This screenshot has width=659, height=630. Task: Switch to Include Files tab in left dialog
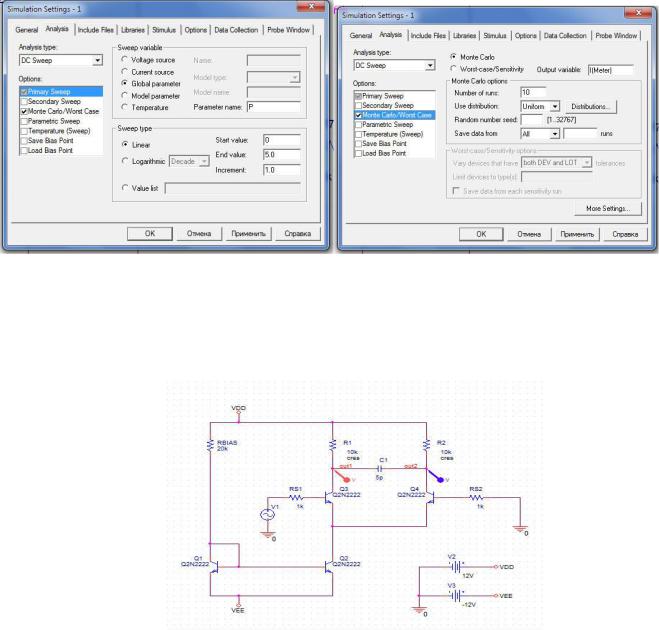coord(95,30)
